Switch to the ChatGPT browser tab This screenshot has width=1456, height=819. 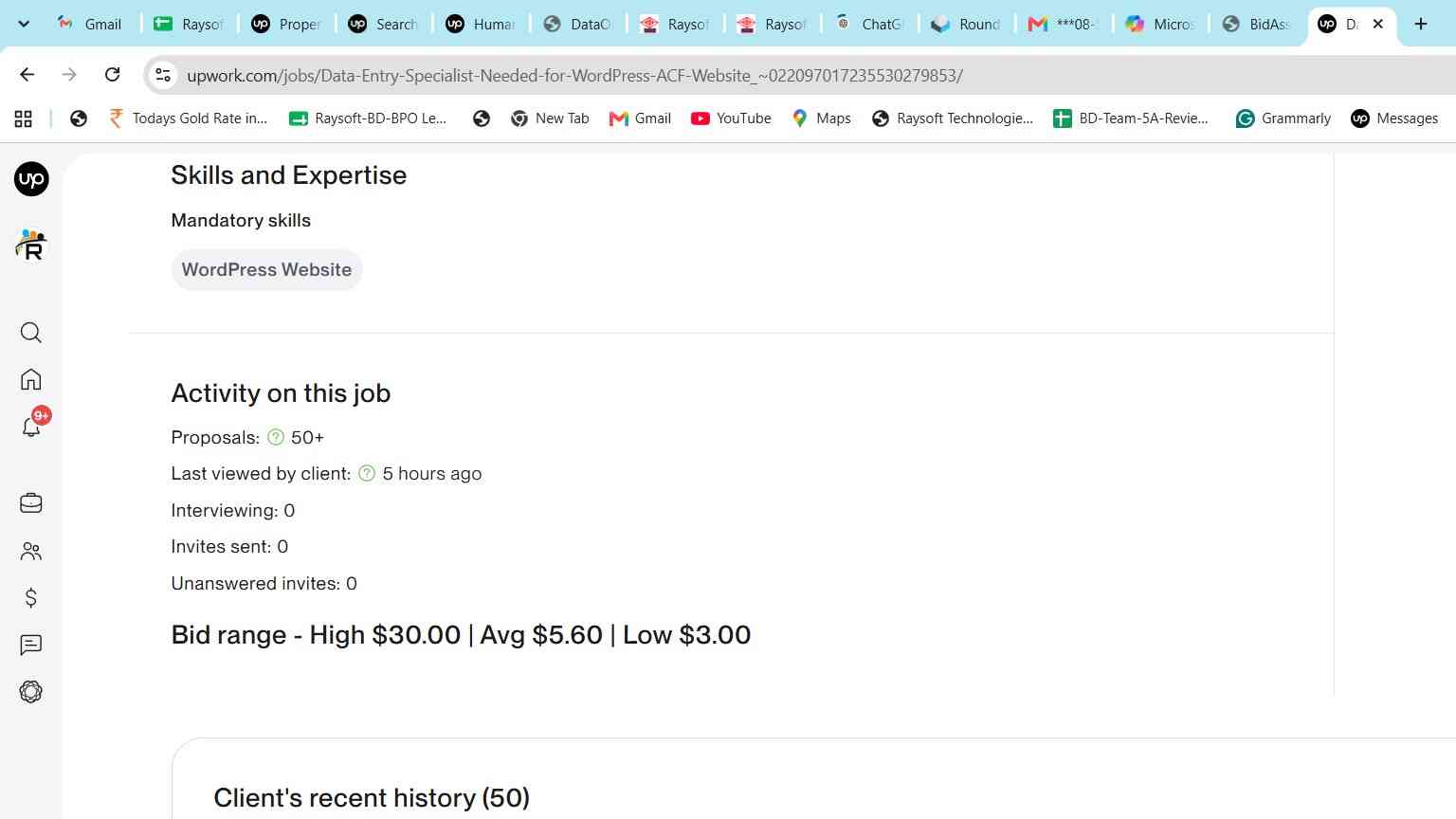pos(870,24)
